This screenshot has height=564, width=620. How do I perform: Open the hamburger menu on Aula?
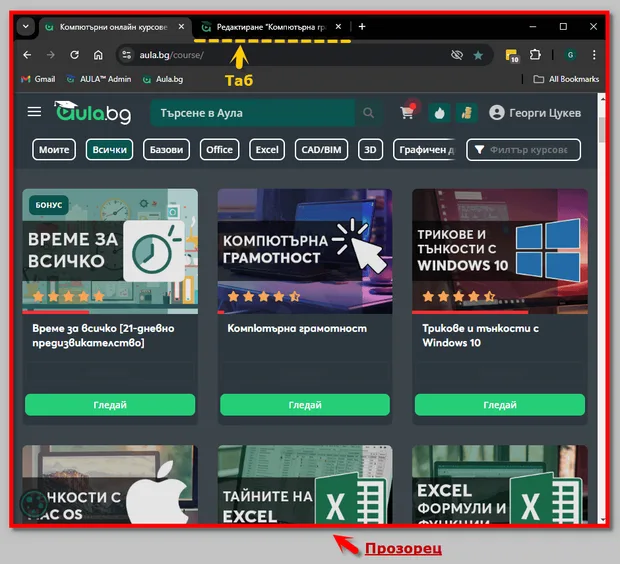click(34, 112)
